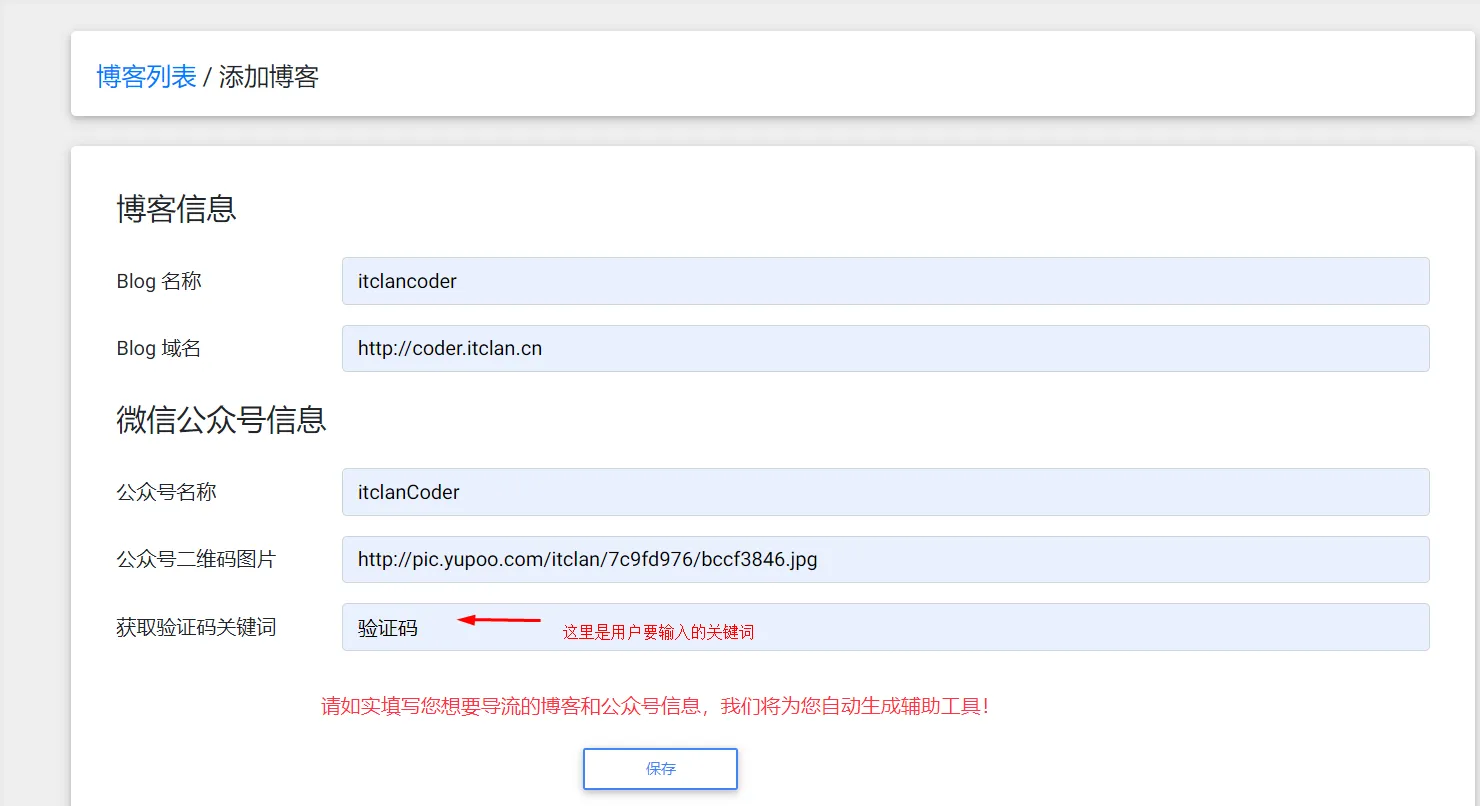
Task: Click the red notice starting 请如实填写
Action: point(655,706)
